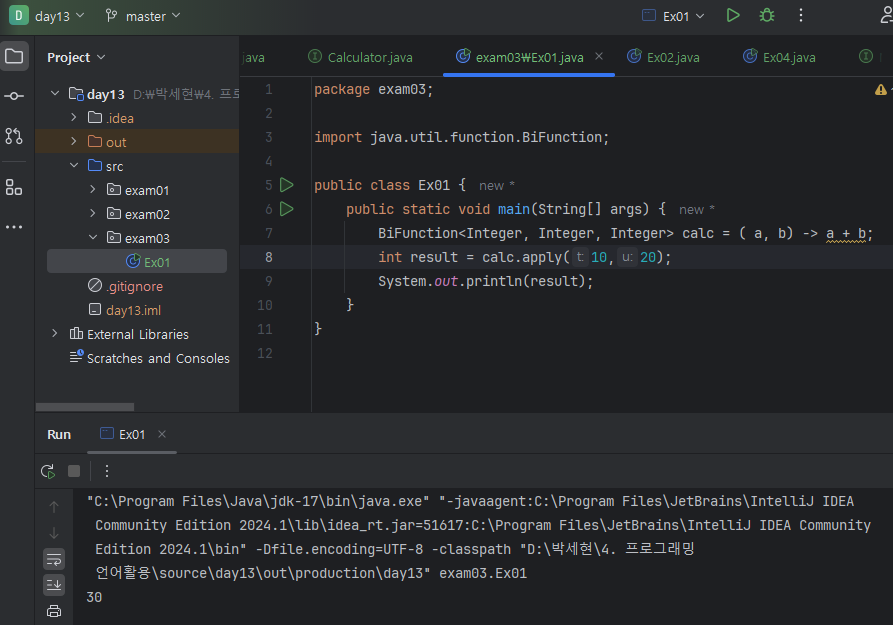Click the Rerun icon in Run panel
Screen dimensions: 893x625
[x=48, y=471]
